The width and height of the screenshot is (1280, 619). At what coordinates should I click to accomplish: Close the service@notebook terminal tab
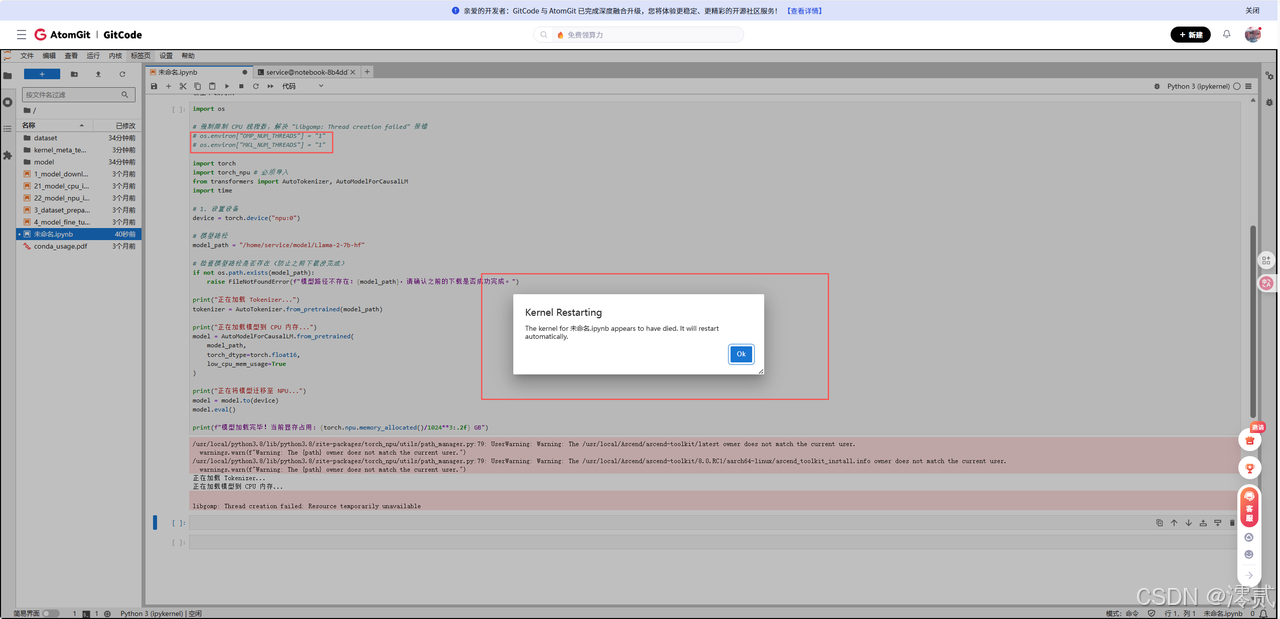[x=354, y=72]
